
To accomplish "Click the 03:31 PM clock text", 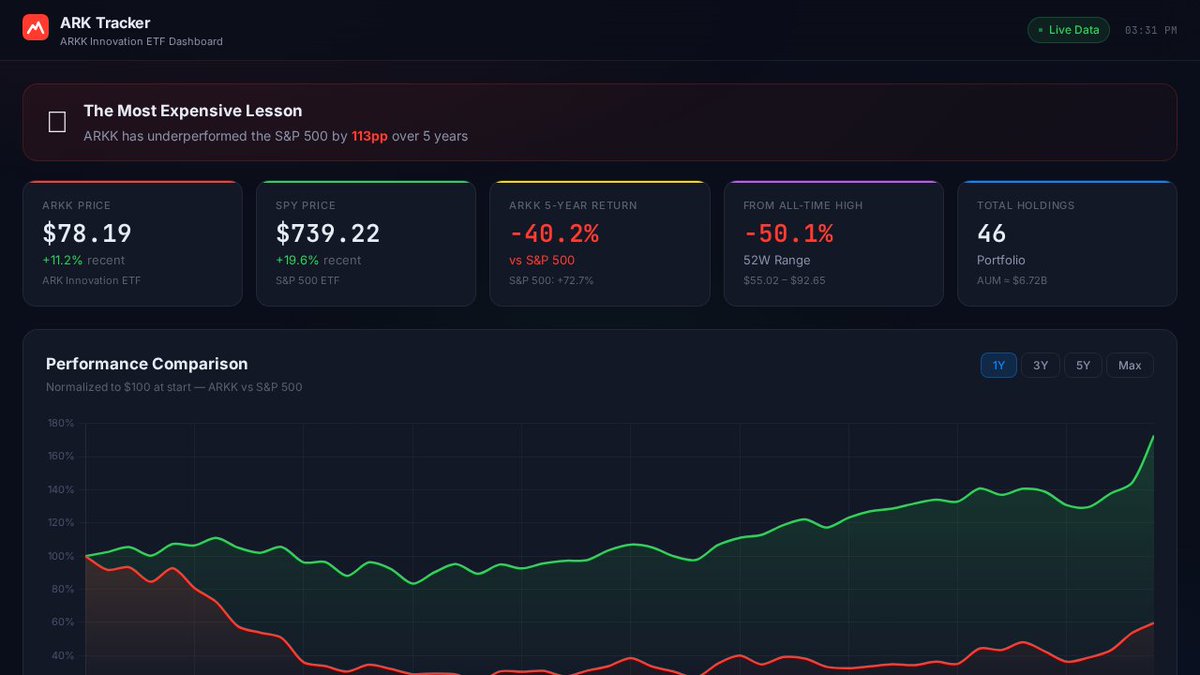I will click(x=1151, y=30).
